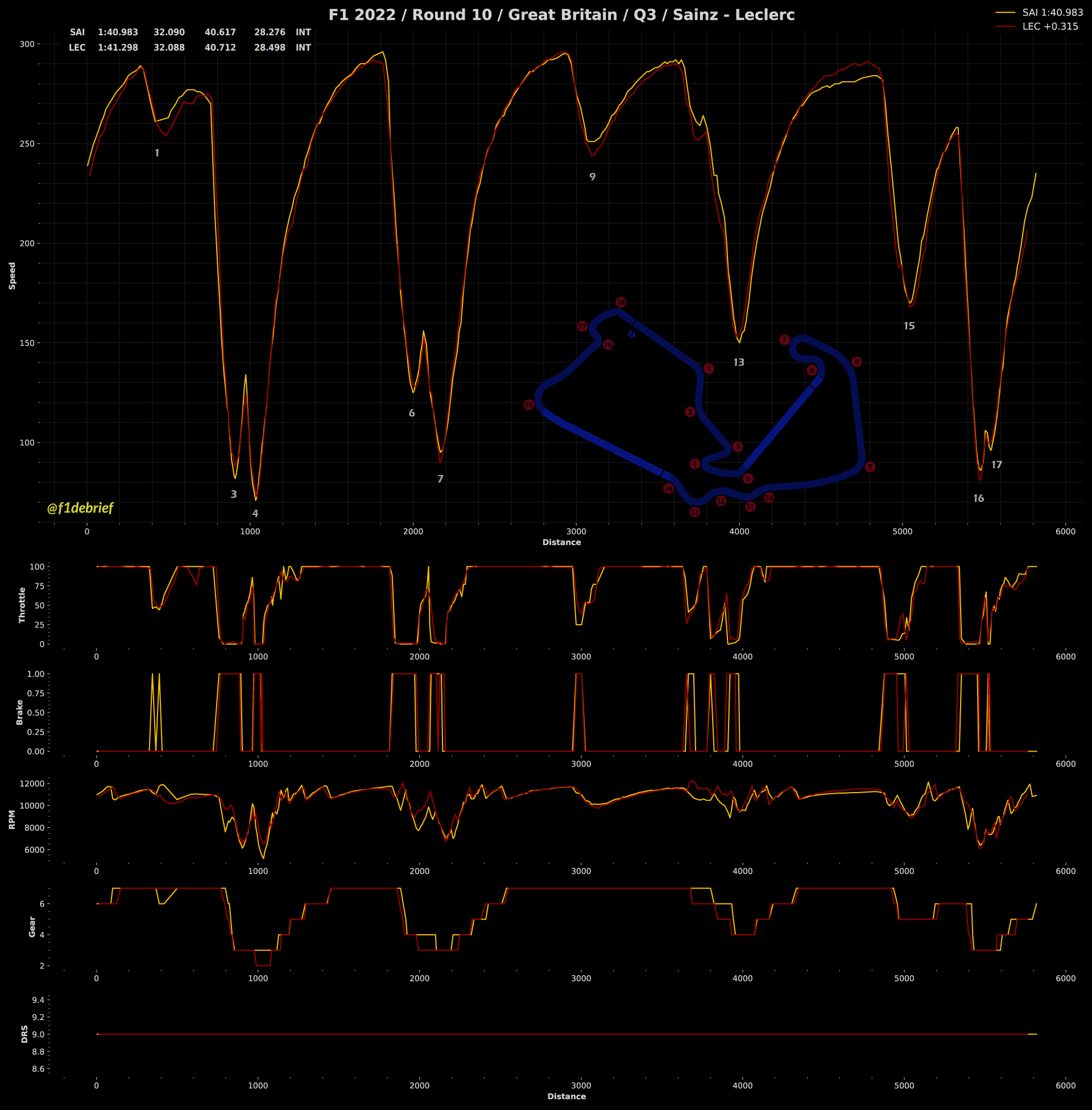Click the turn 10 marker on the track map
The image size is (1092, 1110).
point(769,497)
